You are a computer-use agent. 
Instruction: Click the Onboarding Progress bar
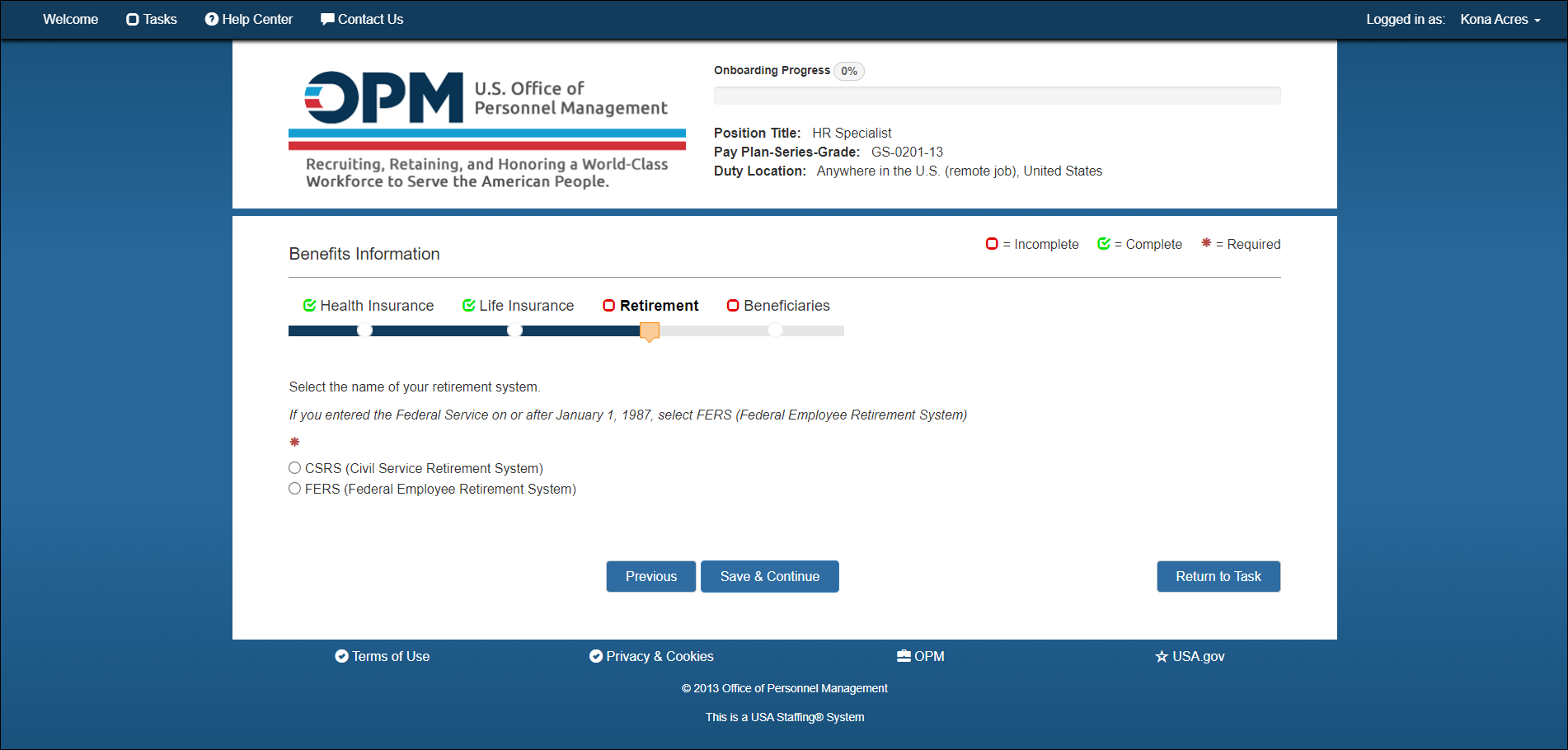pyautogui.click(x=998, y=96)
